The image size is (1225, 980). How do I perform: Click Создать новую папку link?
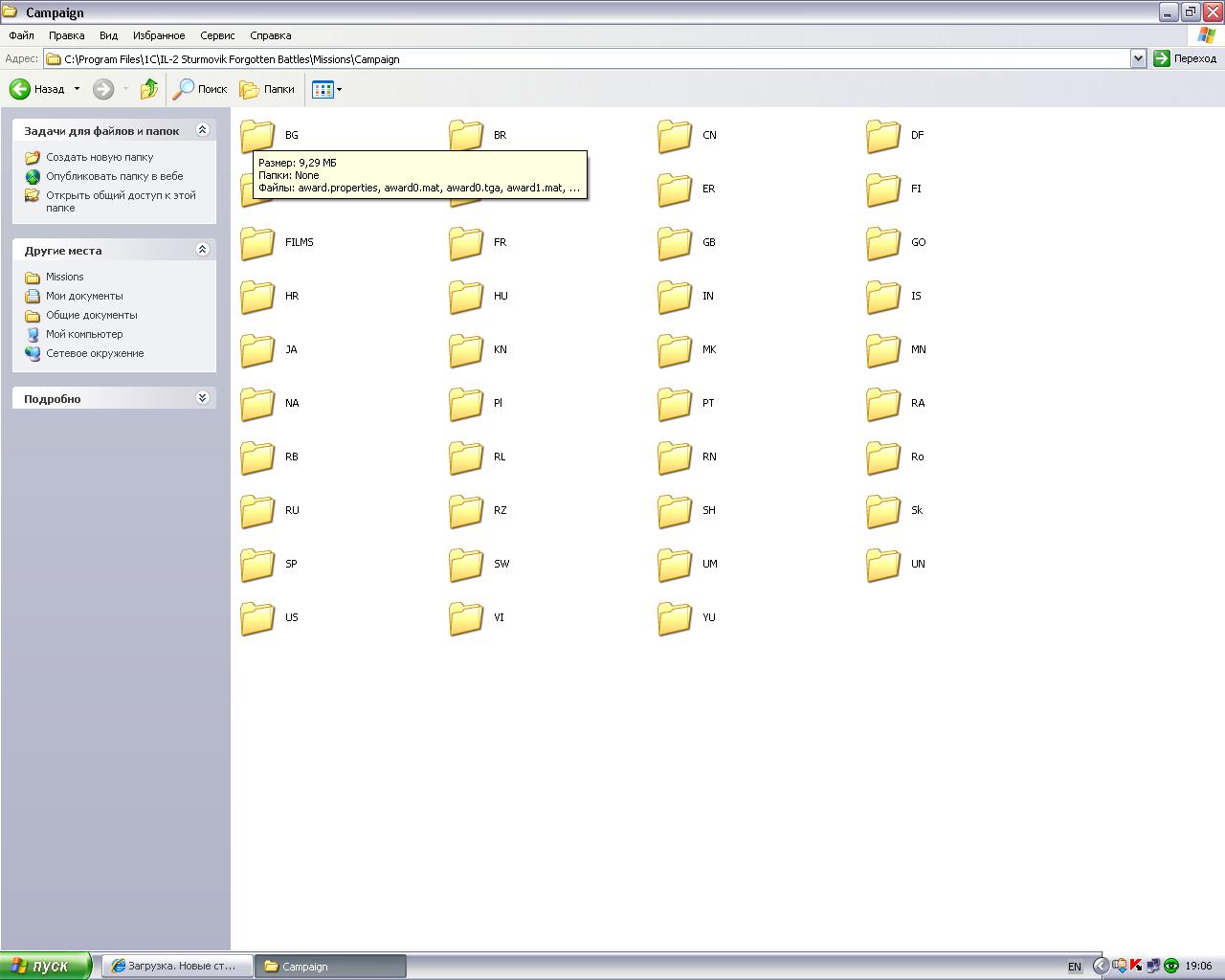coord(100,157)
